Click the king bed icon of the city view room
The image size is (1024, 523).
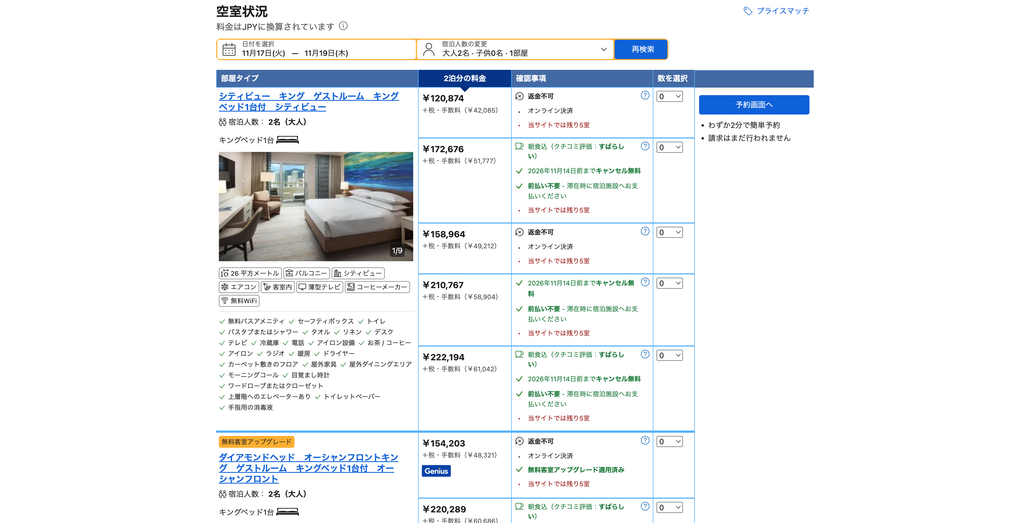(x=287, y=140)
